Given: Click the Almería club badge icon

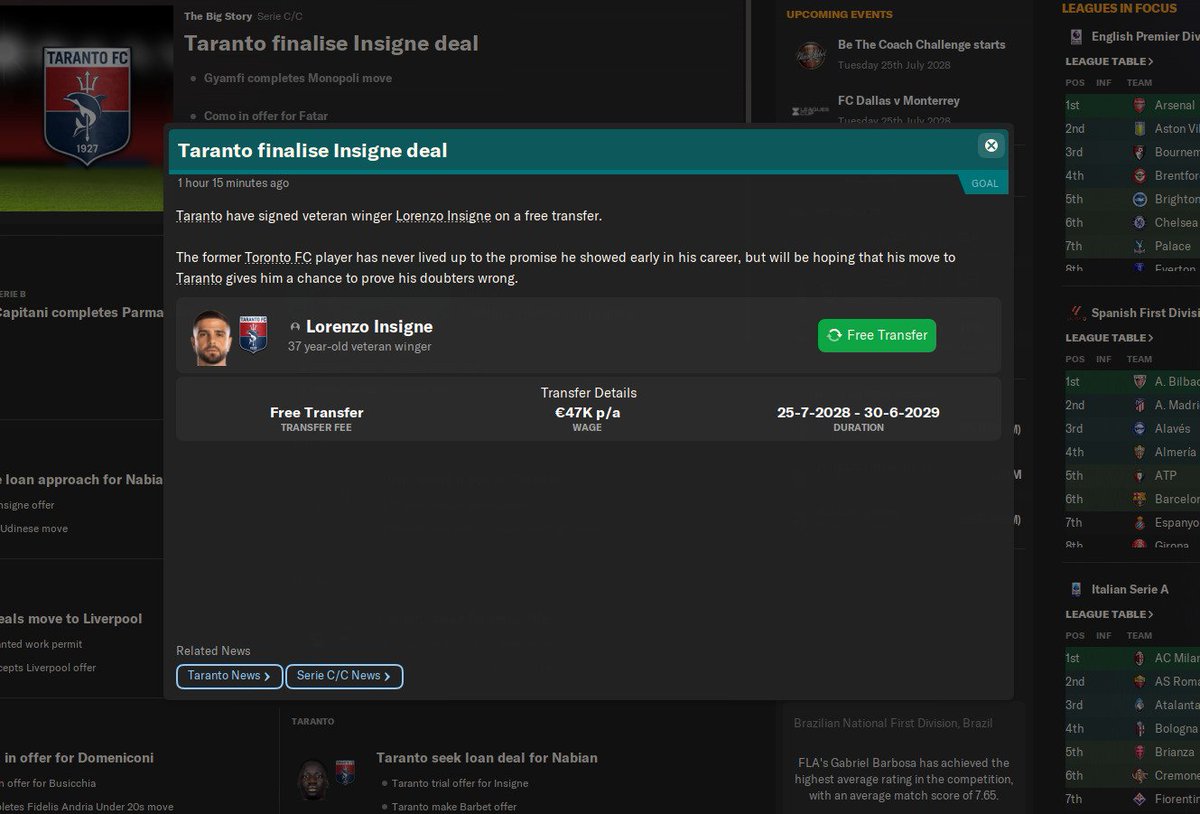Looking at the screenshot, I should (1139, 452).
